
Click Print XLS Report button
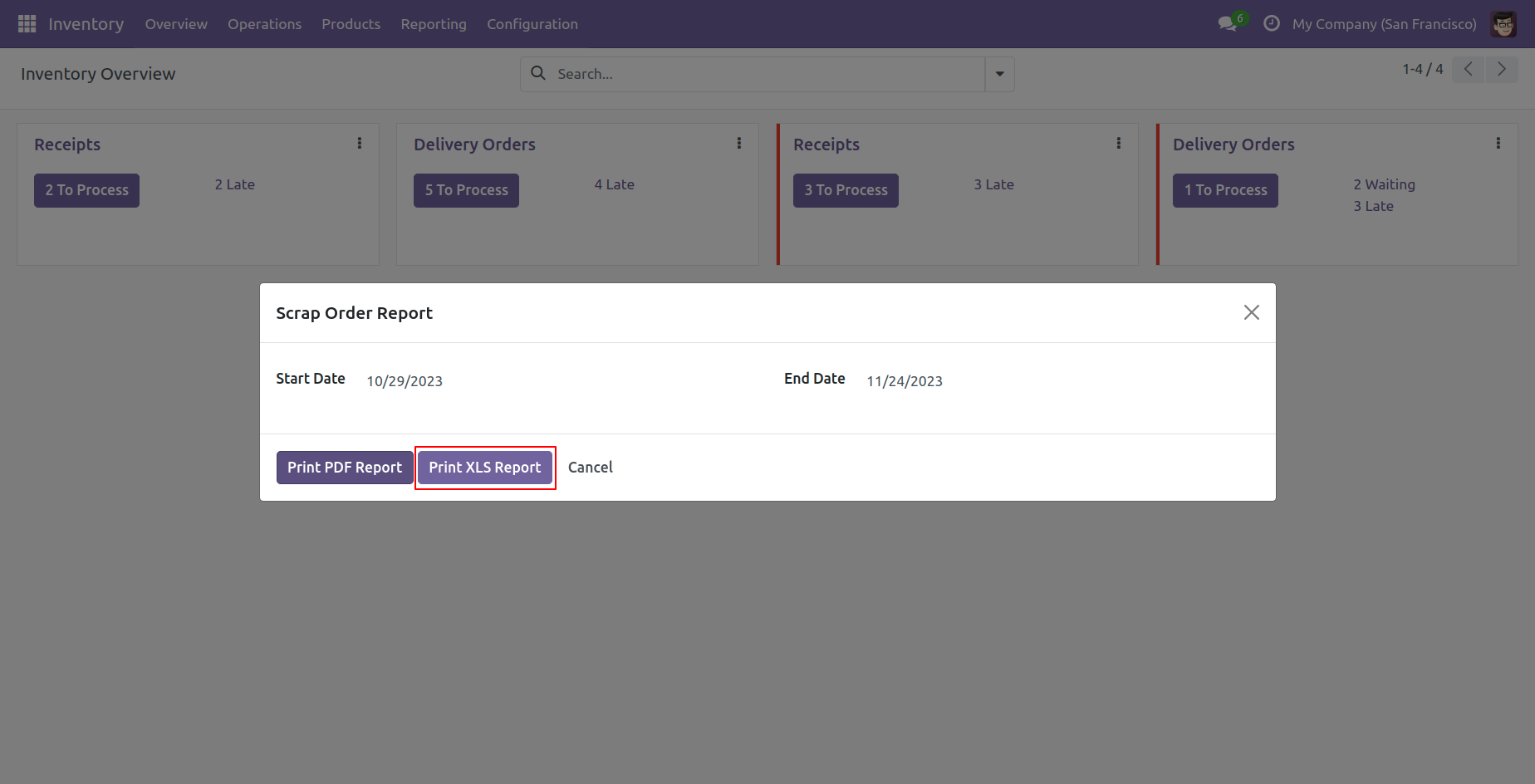point(485,468)
